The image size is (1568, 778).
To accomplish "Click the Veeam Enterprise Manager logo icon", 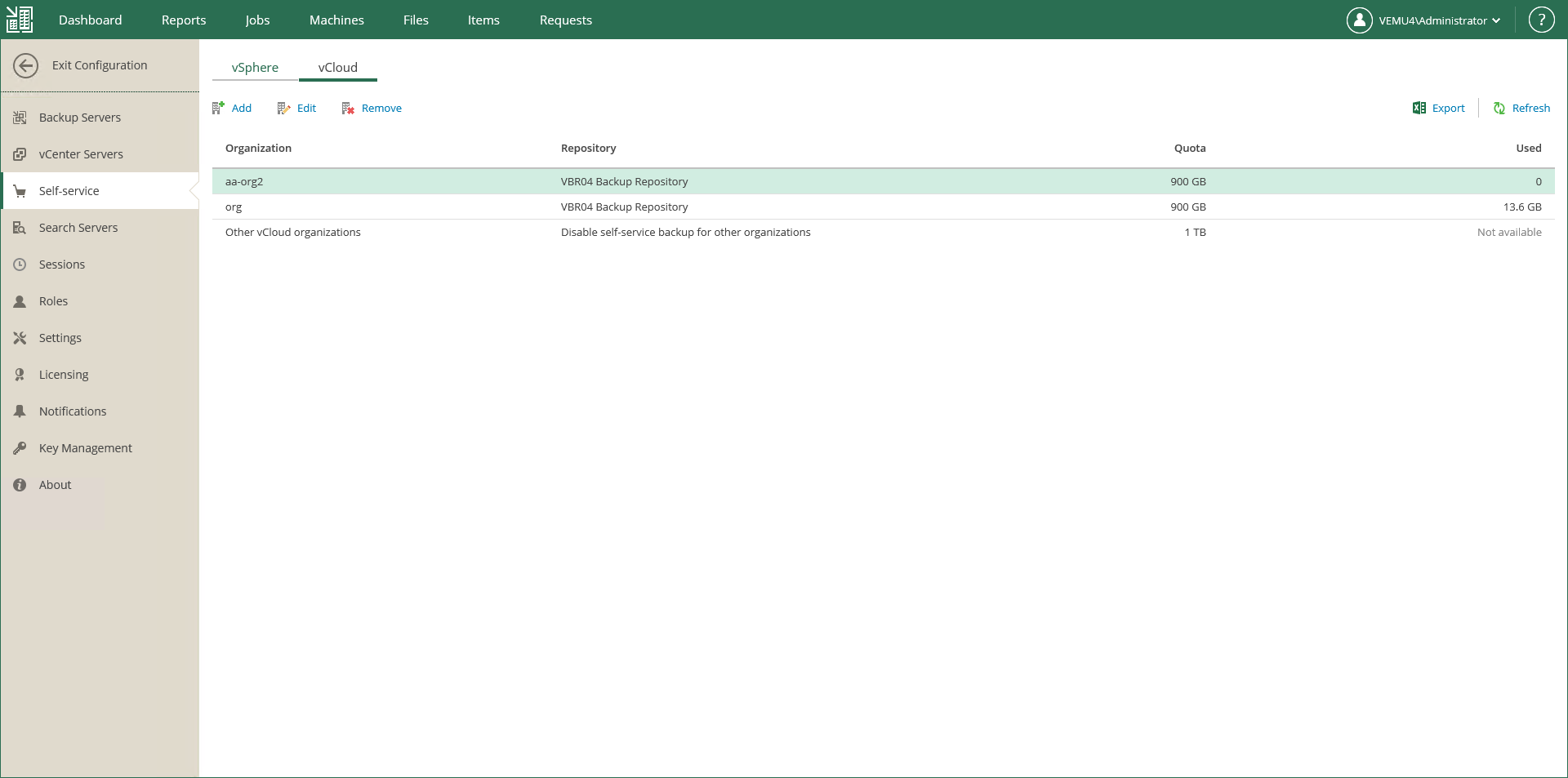I will [20, 20].
